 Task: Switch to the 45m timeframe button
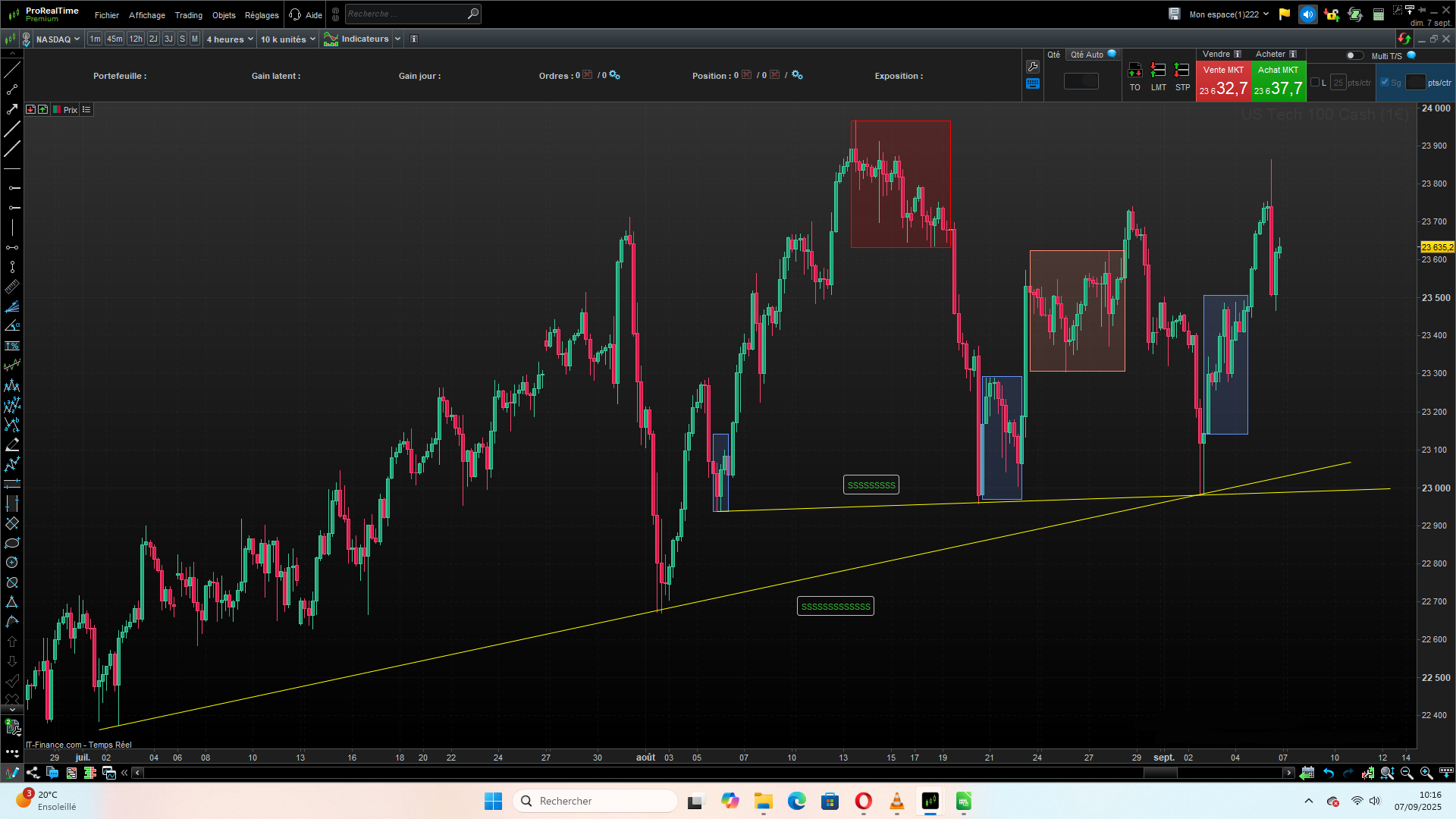(x=115, y=39)
